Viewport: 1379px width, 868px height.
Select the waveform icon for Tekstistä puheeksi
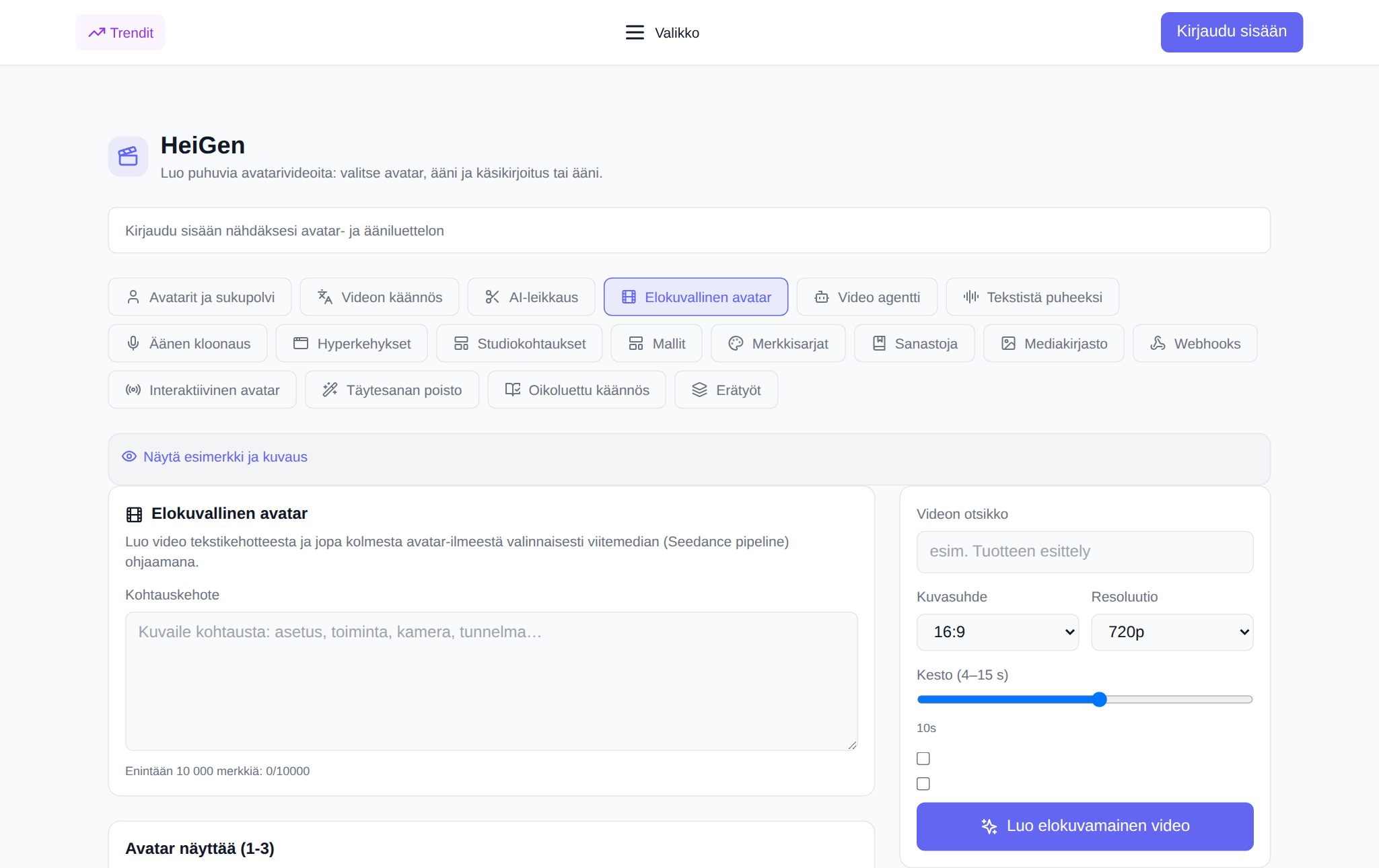(970, 297)
